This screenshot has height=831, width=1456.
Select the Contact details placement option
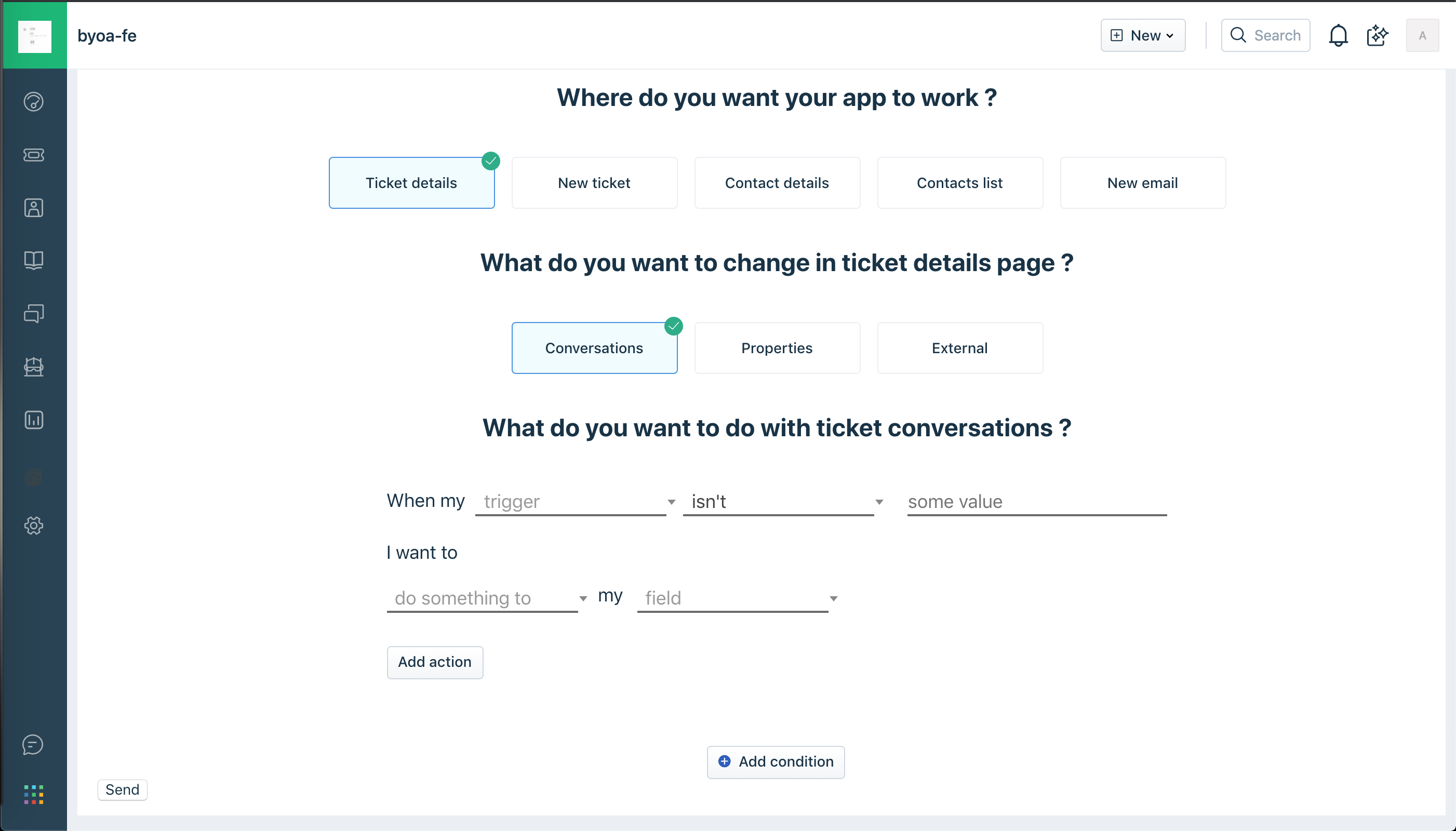[777, 183]
